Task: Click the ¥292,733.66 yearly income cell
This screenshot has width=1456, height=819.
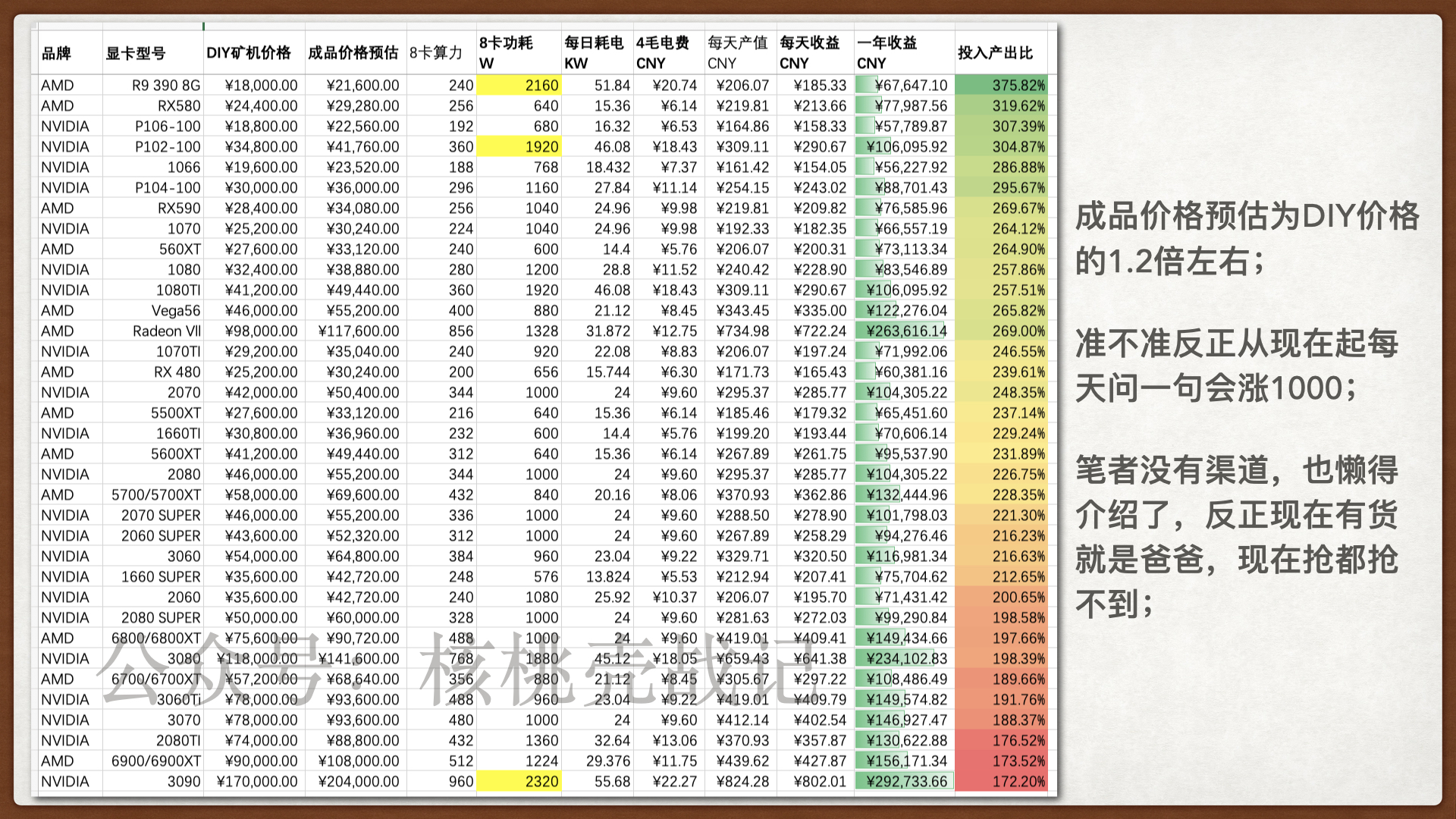Action: point(905,782)
